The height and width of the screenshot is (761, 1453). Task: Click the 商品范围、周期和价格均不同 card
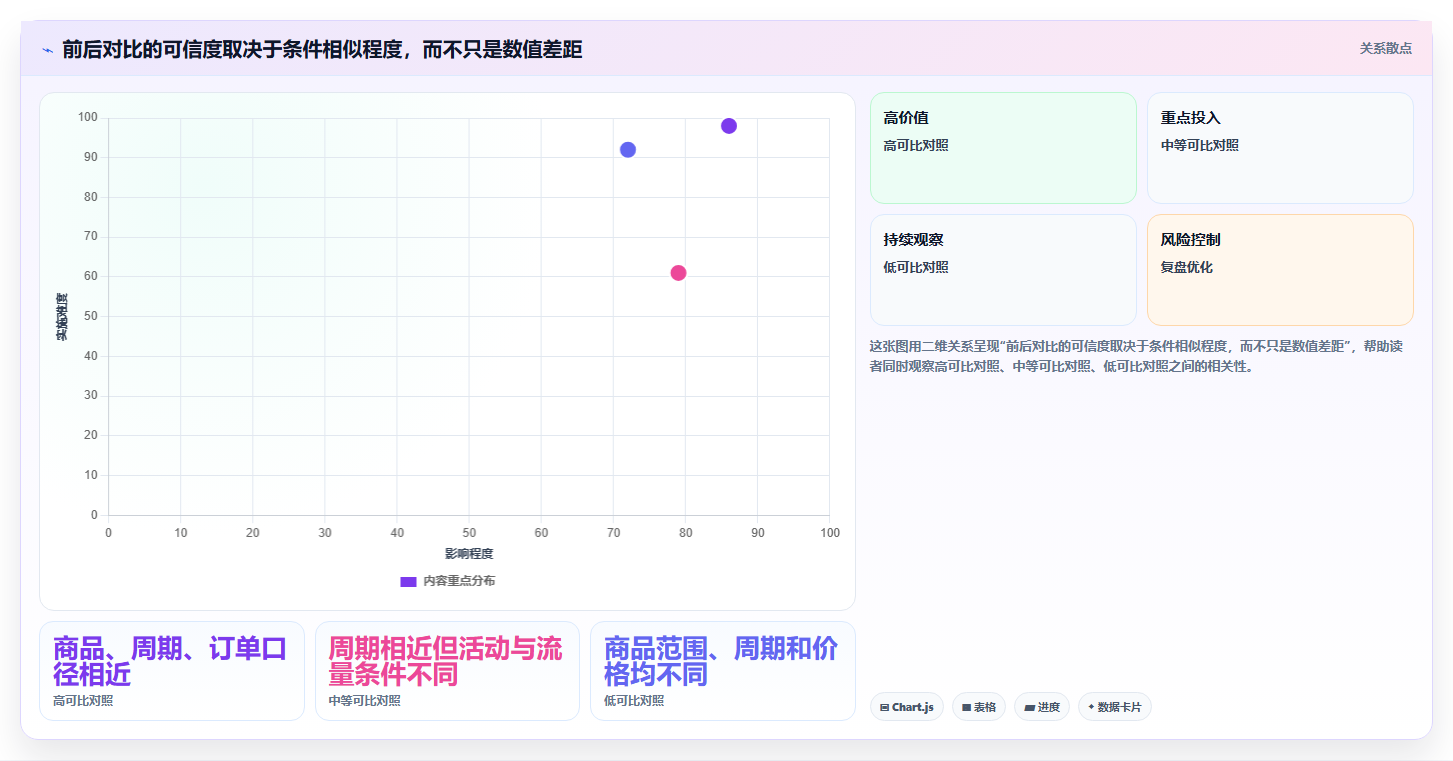click(x=722, y=671)
